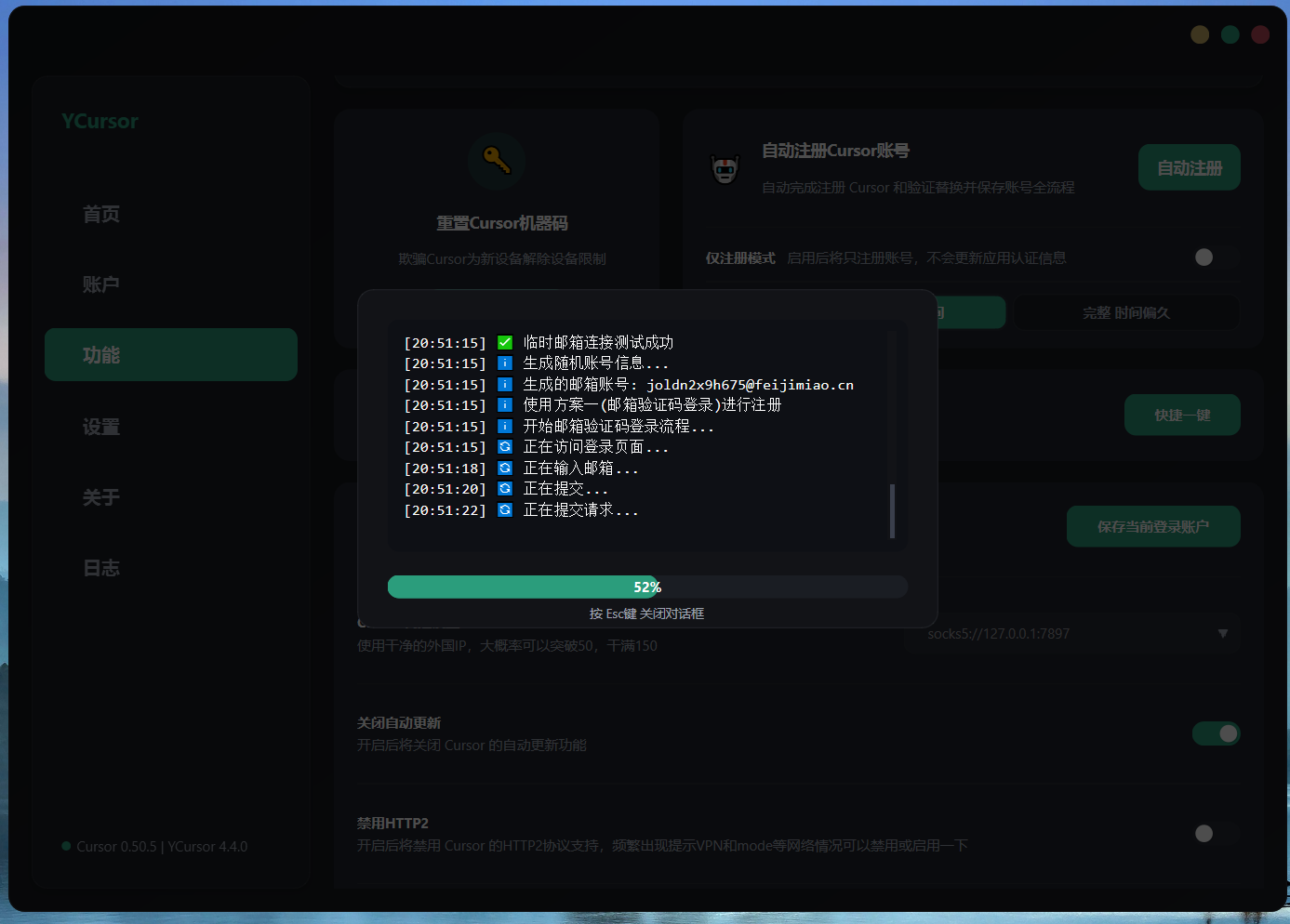Click 开启后将关闭 Cursor 的自动更新功能 description
The height and width of the screenshot is (924, 1290).
(x=472, y=746)
